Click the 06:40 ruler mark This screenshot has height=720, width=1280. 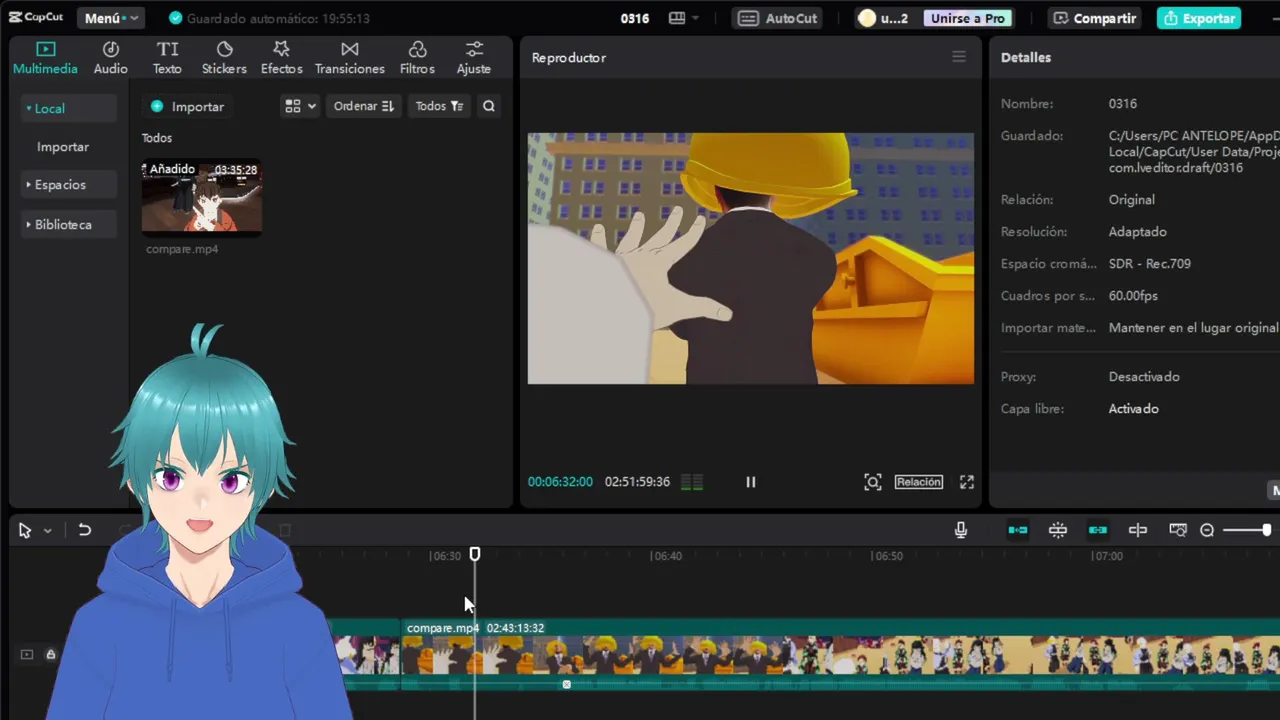tap(666, 556)
